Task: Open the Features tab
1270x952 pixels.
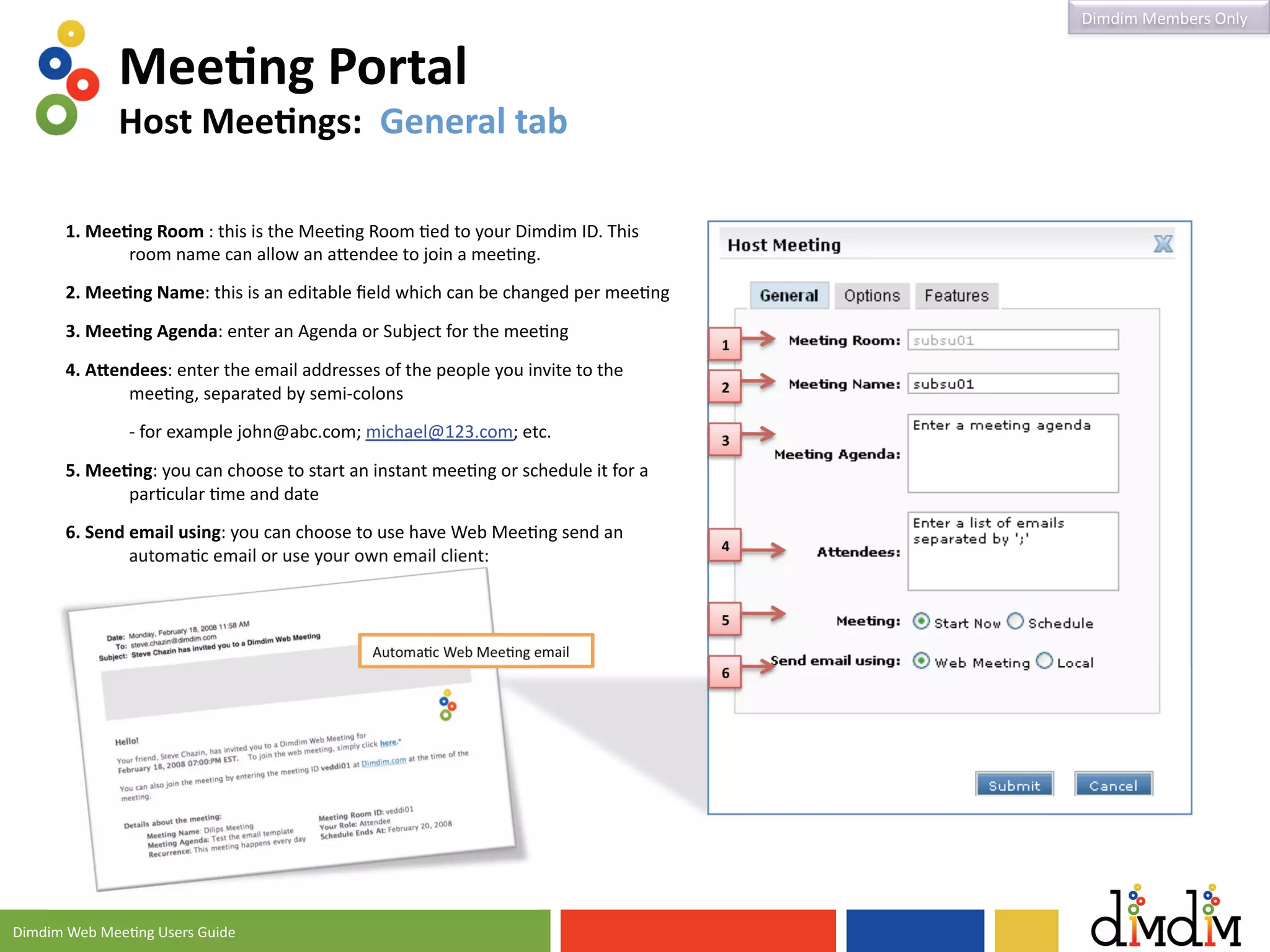Action: pos(957,296)
